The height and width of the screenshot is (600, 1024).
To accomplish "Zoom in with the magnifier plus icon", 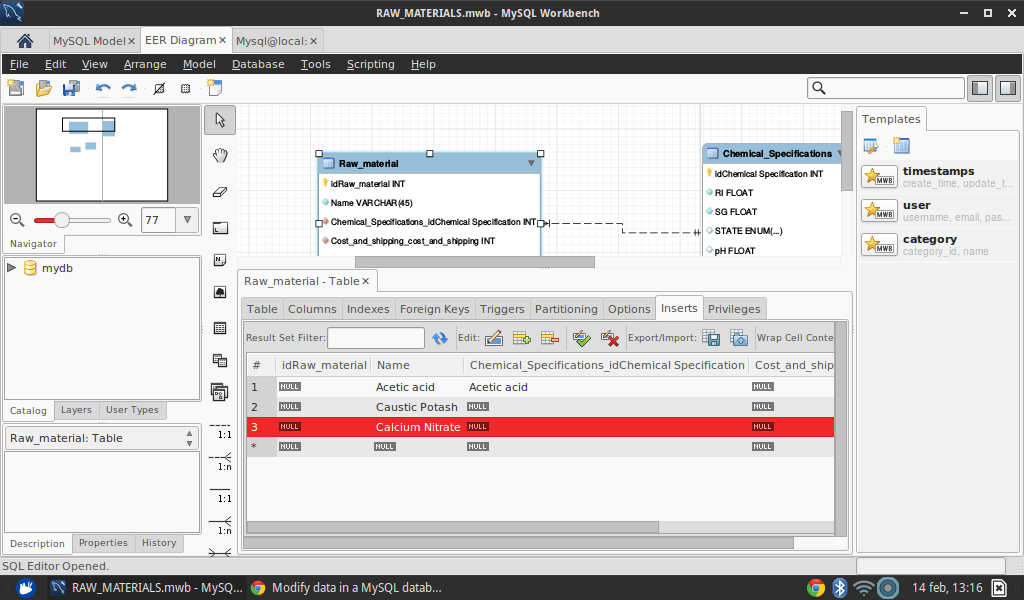I will coord(125,220).
